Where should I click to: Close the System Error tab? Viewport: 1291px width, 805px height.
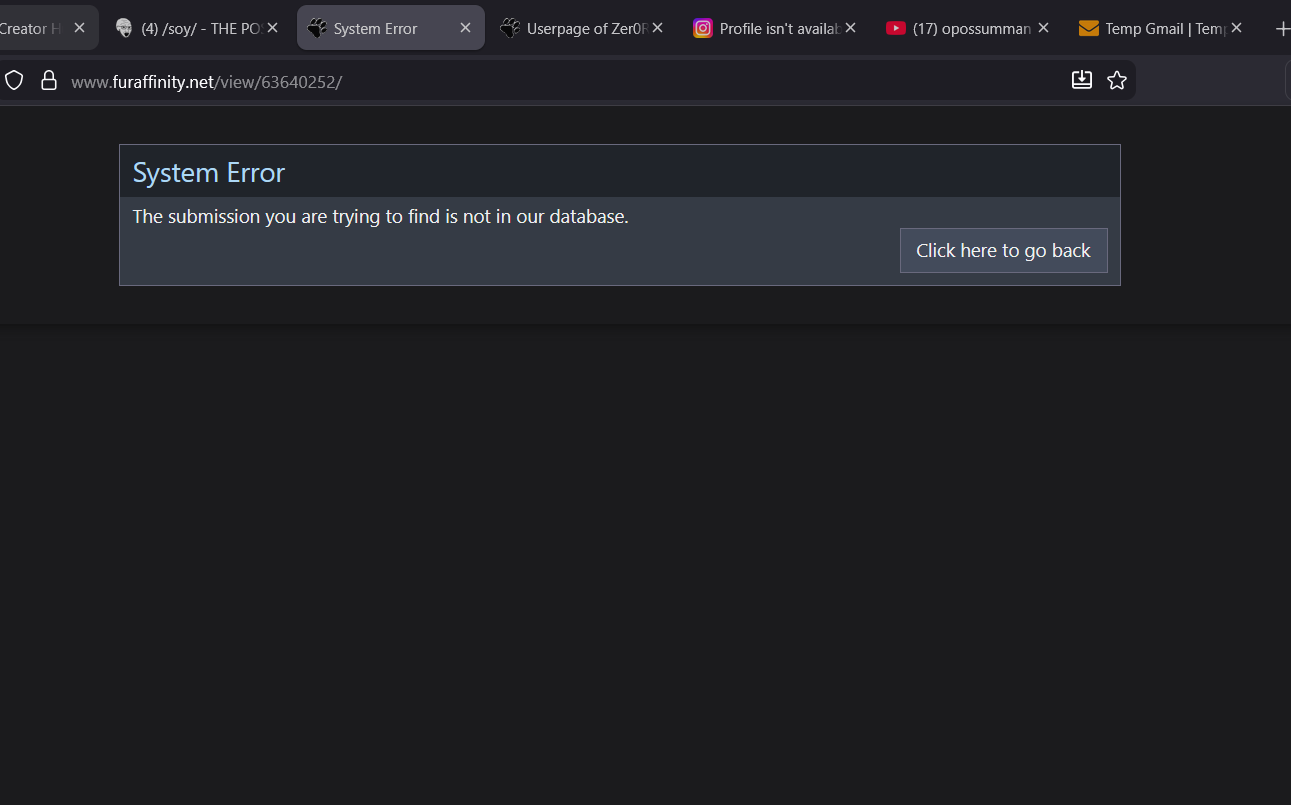[465, 28]
